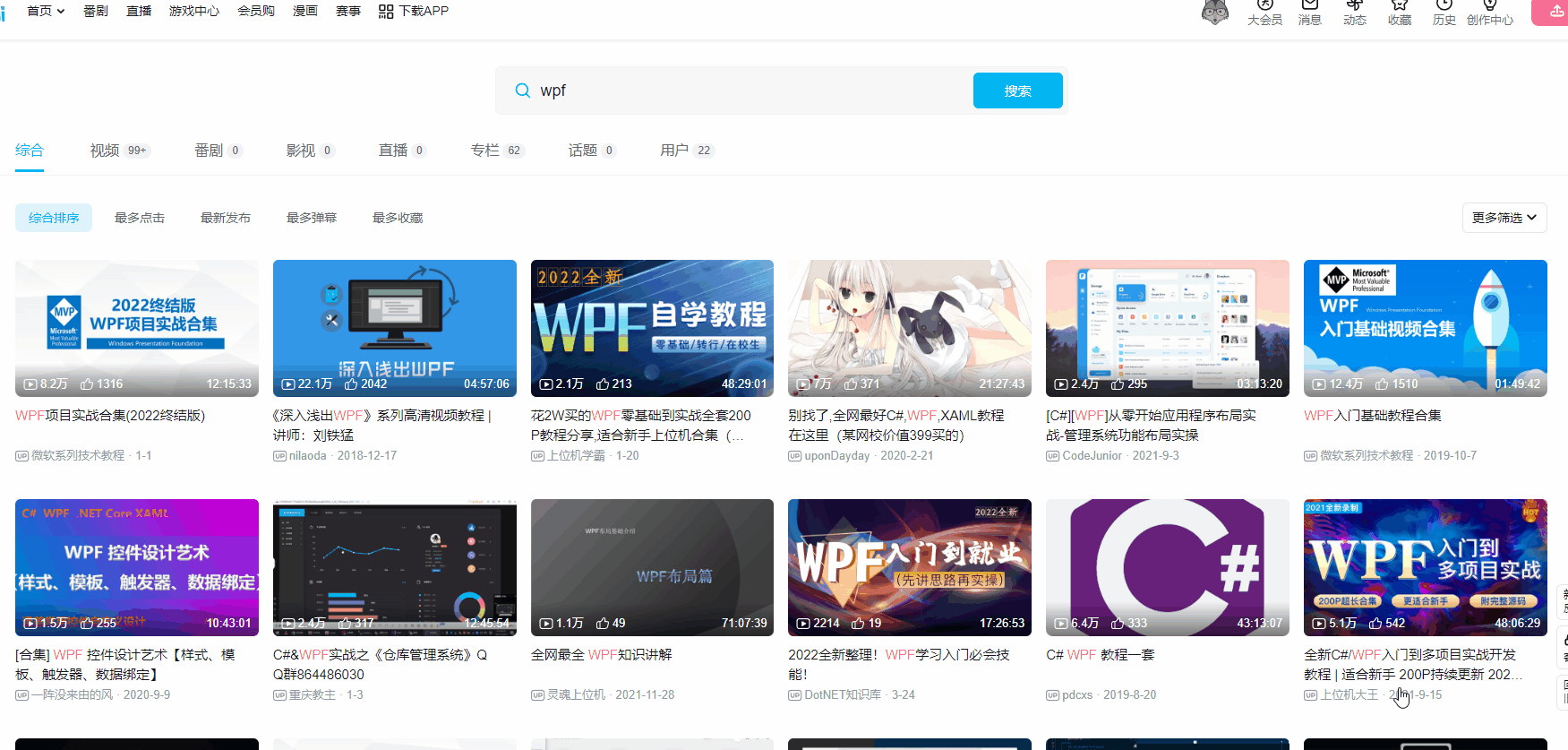Image resolution: width=1568 pixels, height=750 pixels.
Task: Open the WPF布局篇 thumbnail
Action: point(652,567)
